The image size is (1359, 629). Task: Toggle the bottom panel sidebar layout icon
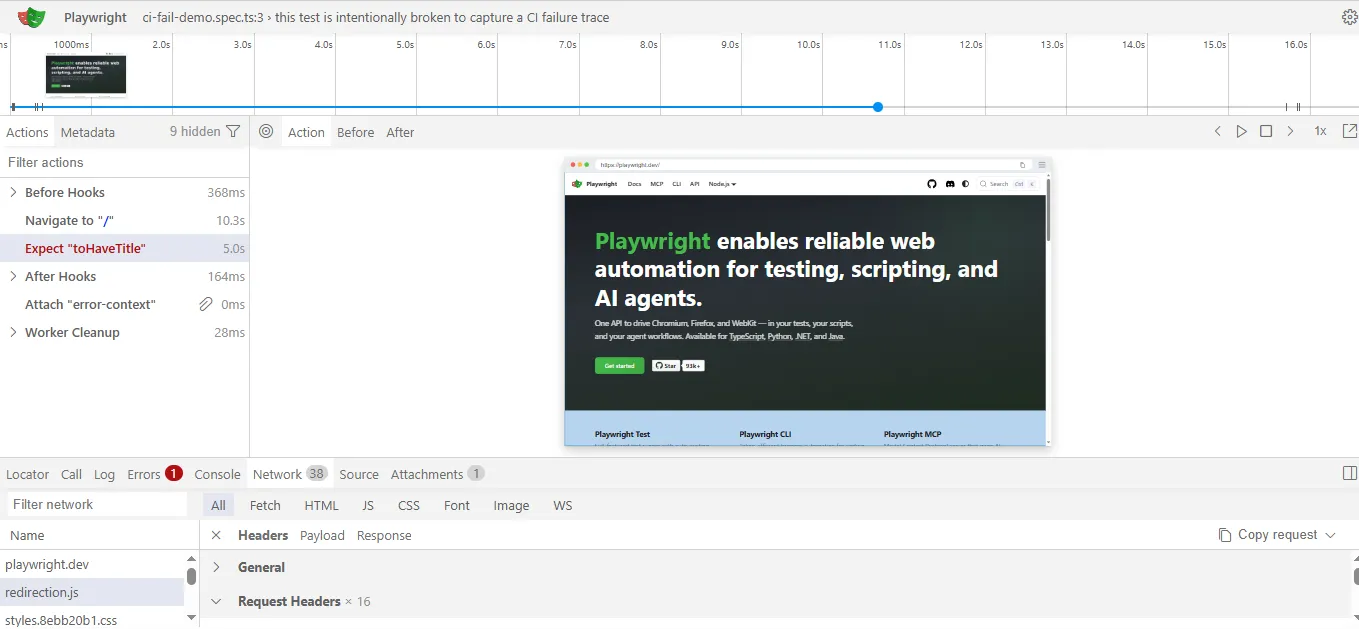[x=1349, y=473]
